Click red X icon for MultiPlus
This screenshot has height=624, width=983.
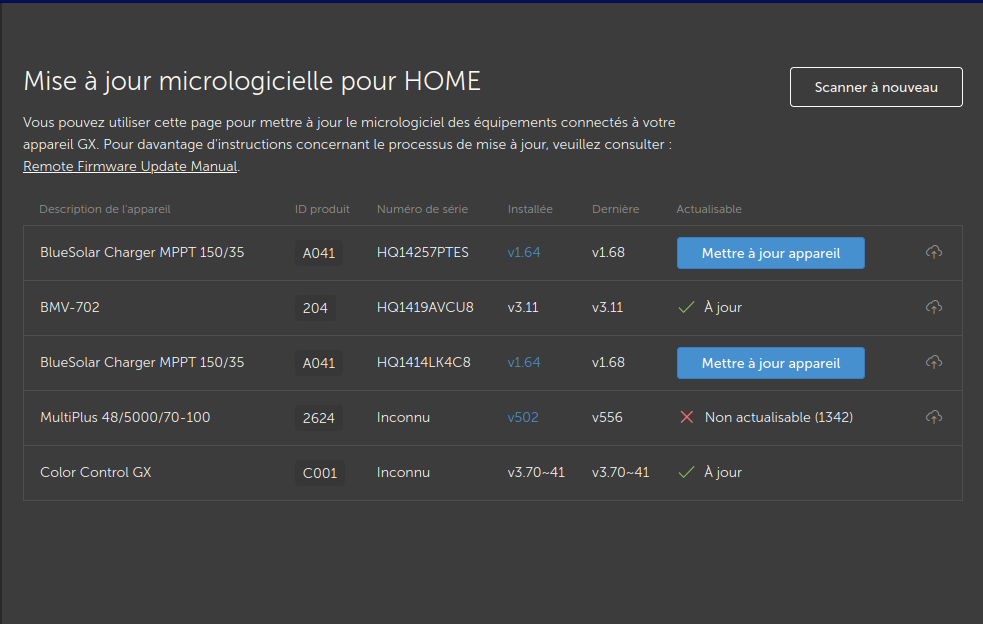687,417
